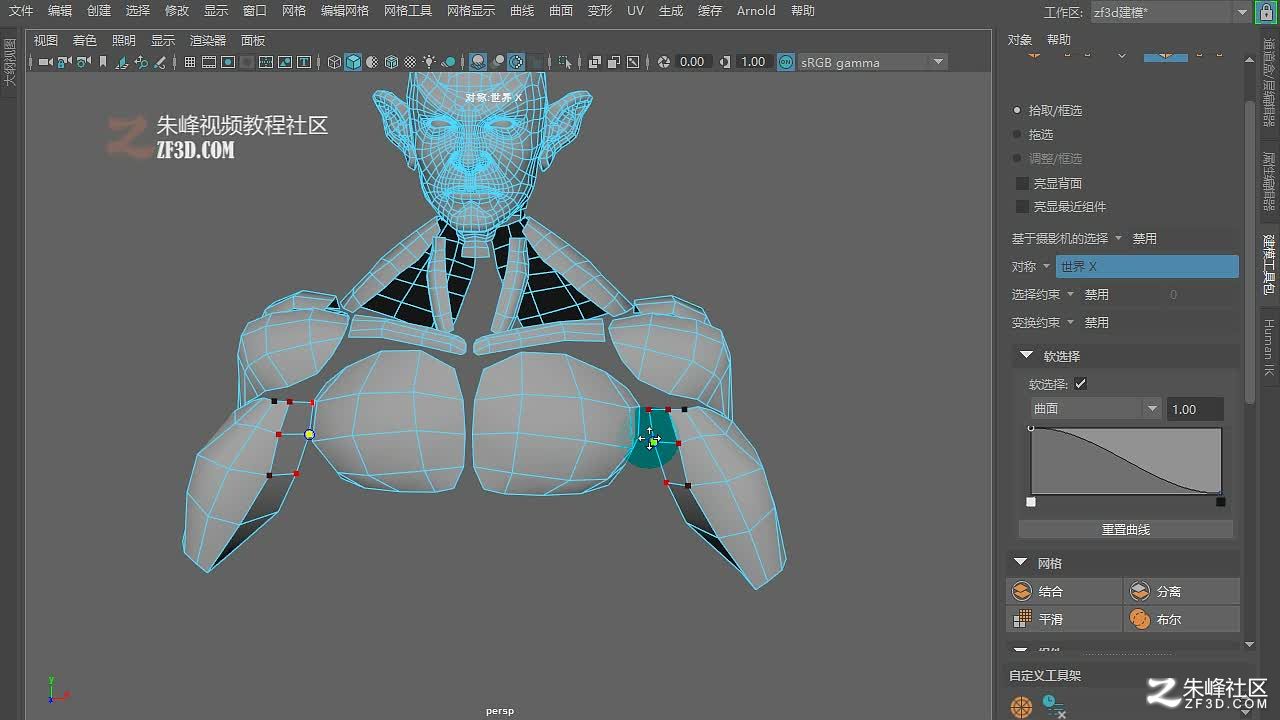
Task: Open the 渲染器 panel menu
Action: 208,40
